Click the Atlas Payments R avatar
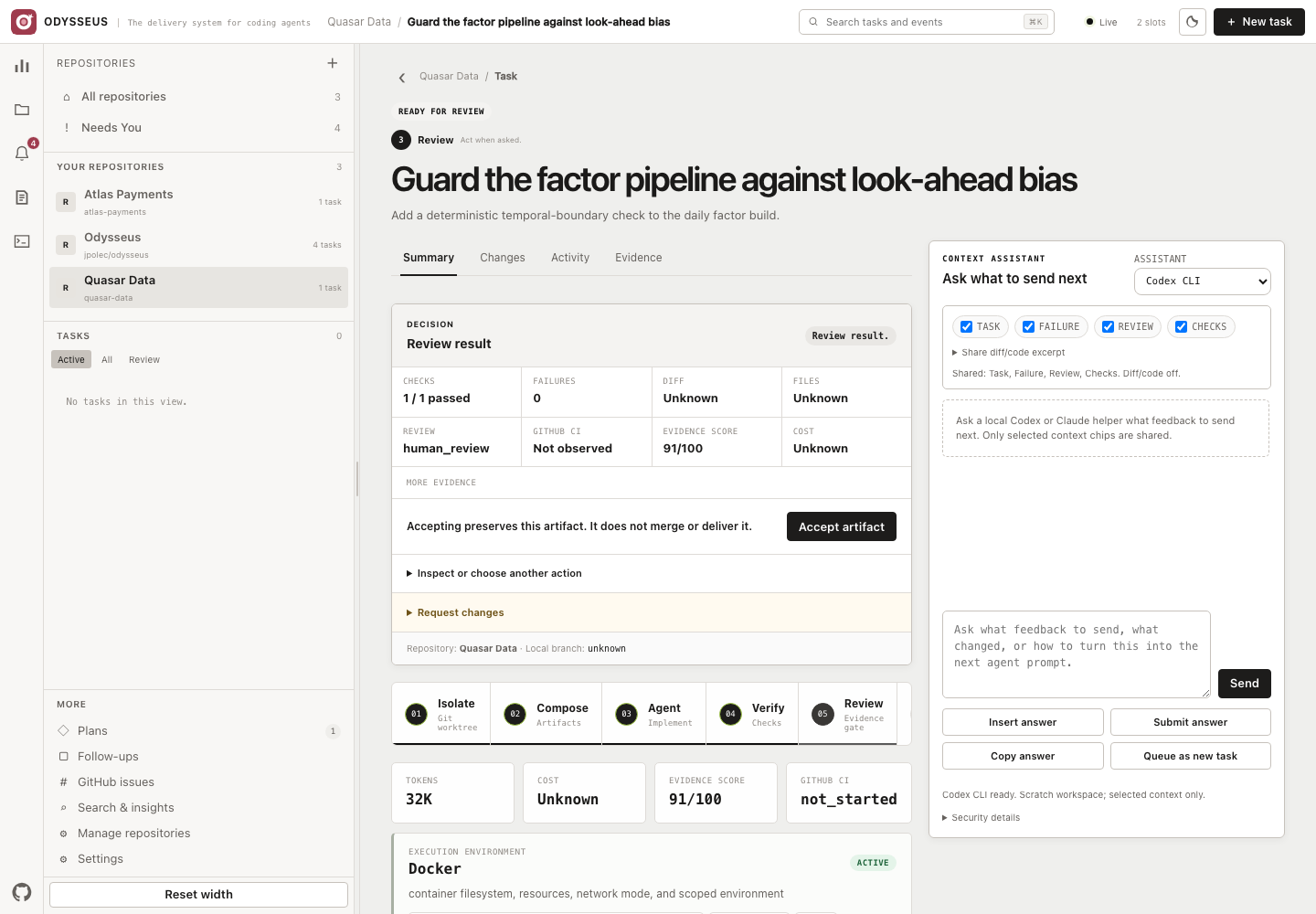 (66, 202)
